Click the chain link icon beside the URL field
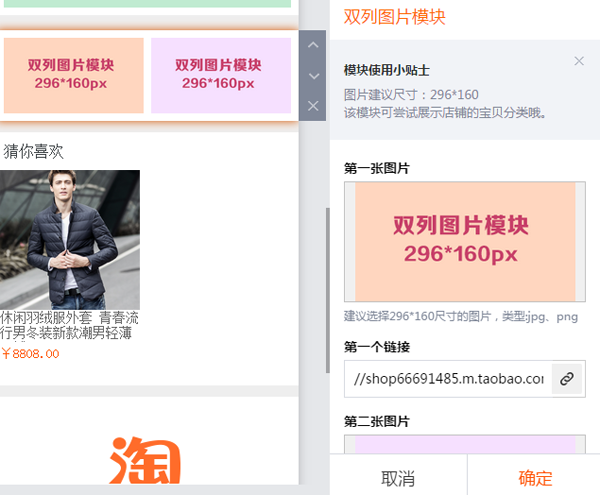 click(x=566, y=379)
